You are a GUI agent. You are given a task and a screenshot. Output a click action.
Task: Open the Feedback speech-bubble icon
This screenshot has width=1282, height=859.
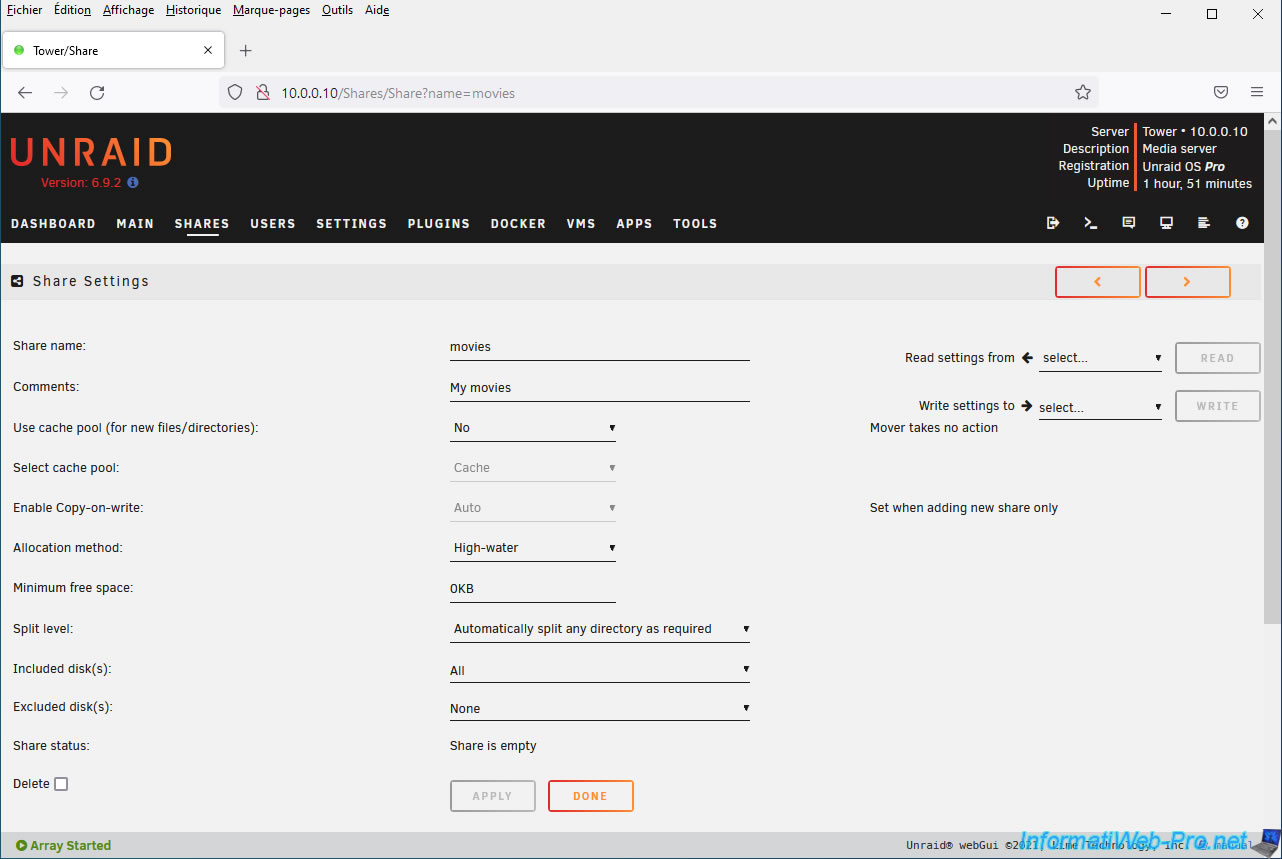click(x=1128, y=223)
